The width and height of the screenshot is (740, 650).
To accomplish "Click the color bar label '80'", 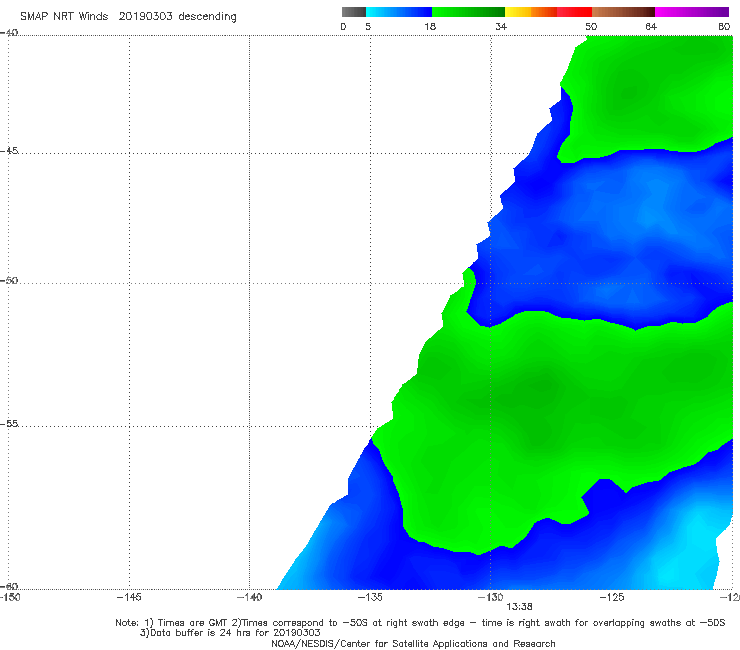I will click(x=724, y=27).
